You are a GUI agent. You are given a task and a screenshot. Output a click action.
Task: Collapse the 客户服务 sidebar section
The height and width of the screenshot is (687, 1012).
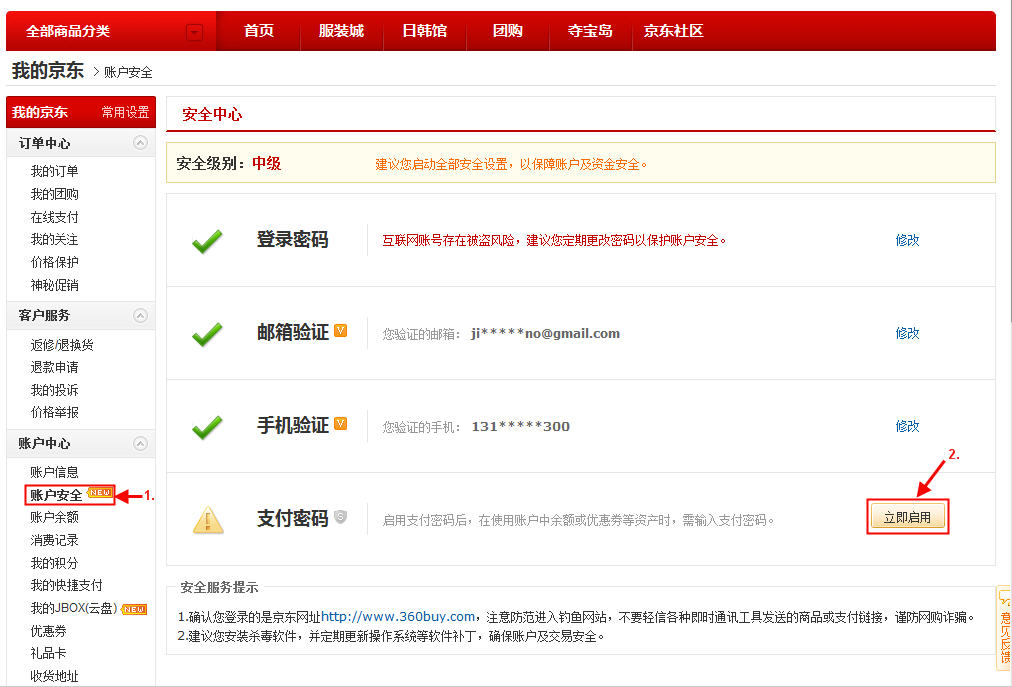coord(140,315)
